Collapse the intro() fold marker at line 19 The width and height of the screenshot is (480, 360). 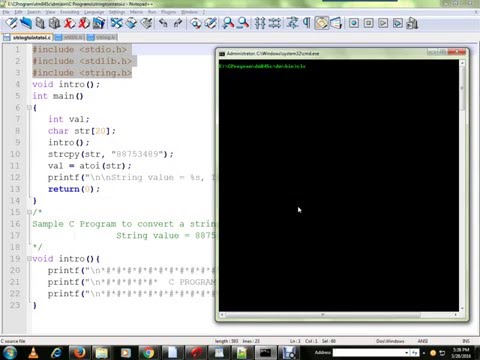[x=29, y=259]
